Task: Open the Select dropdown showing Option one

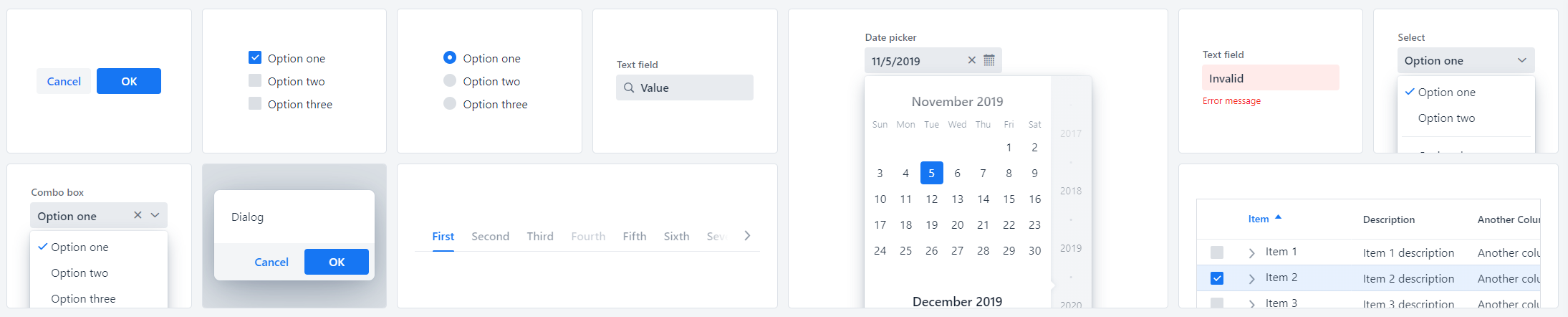Action: 1466,60
